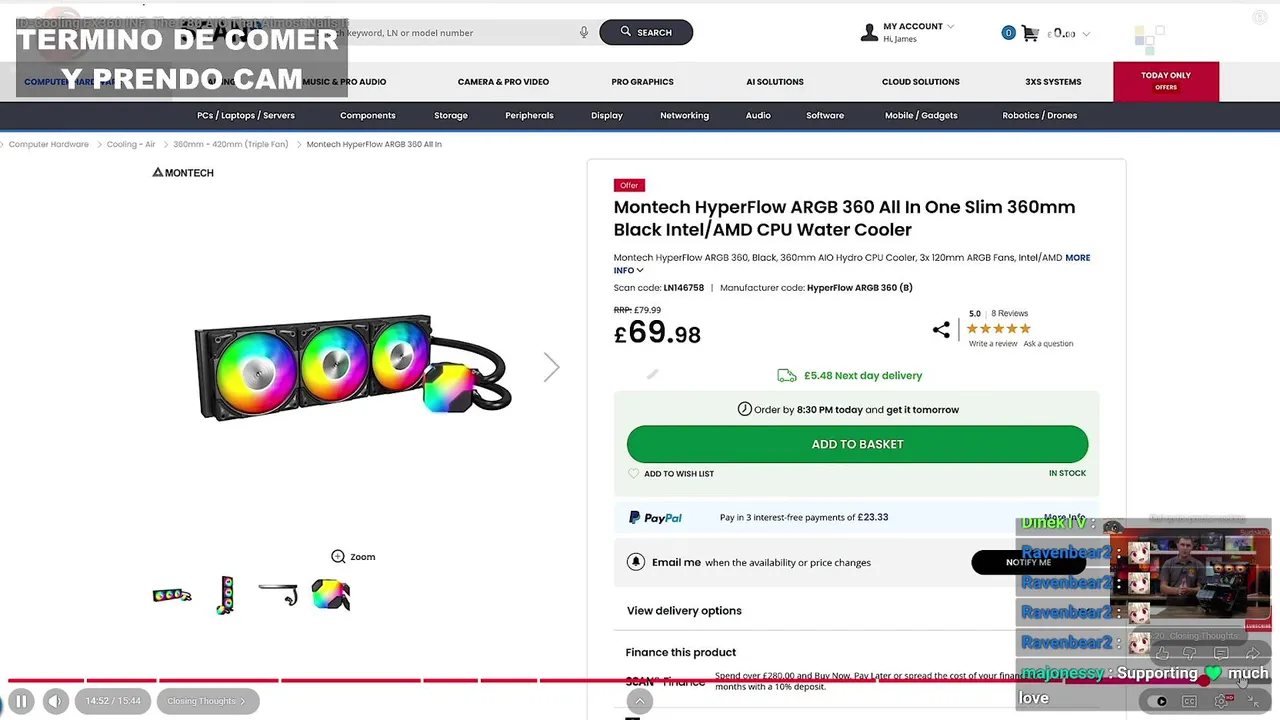Screen dimensions: 1280x720
Task: Expand the My Account dropdown arrow
Action: tap(950, 26)
